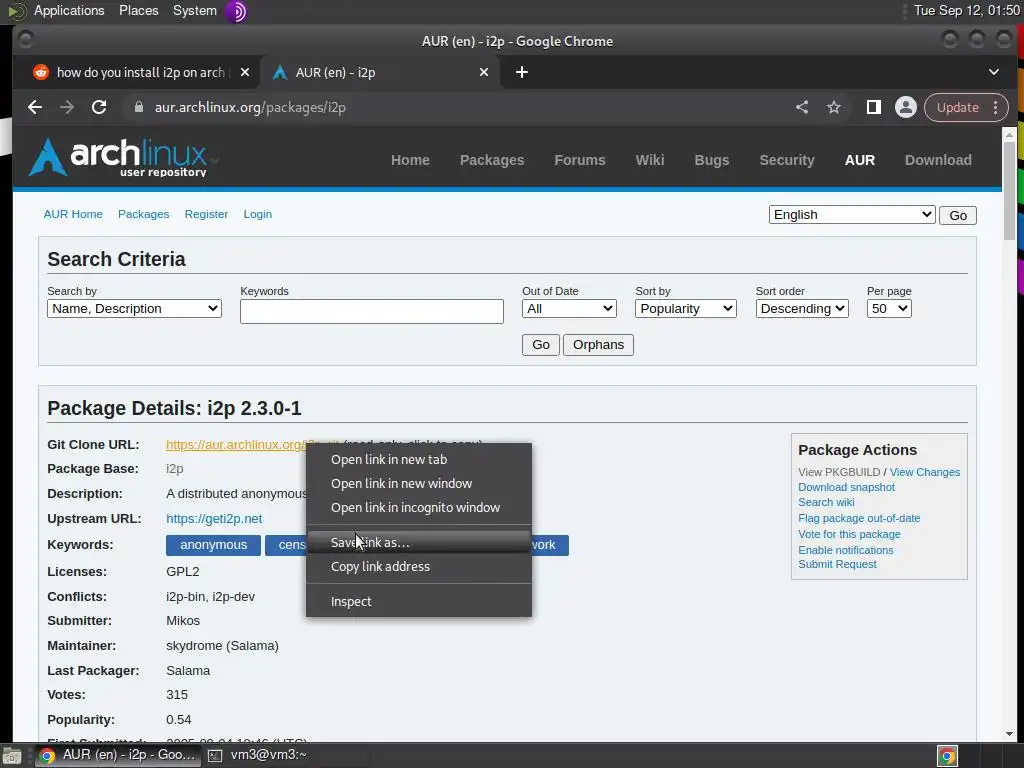Open the Security nav link

pyautogui.click(x=787, y=160)
